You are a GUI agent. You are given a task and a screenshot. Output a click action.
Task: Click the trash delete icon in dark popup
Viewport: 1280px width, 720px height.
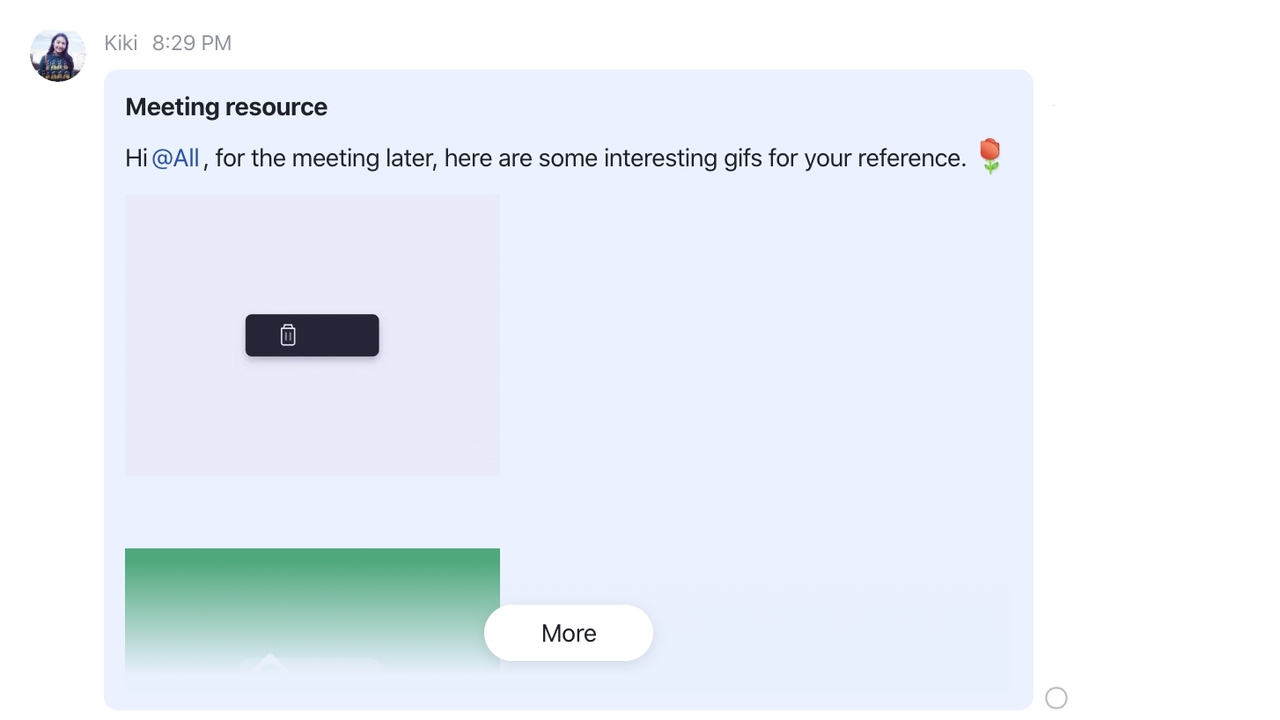pyautogui.click(x=288, y=335)
